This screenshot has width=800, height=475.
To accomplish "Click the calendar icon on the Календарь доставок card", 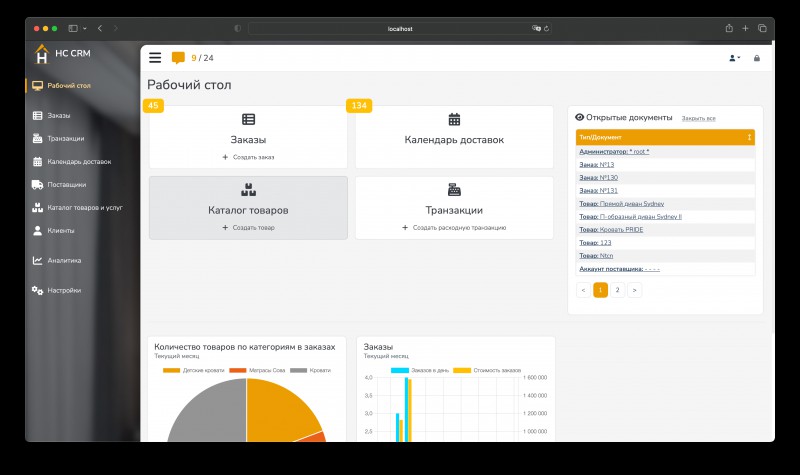I will [x=454, y=119].
